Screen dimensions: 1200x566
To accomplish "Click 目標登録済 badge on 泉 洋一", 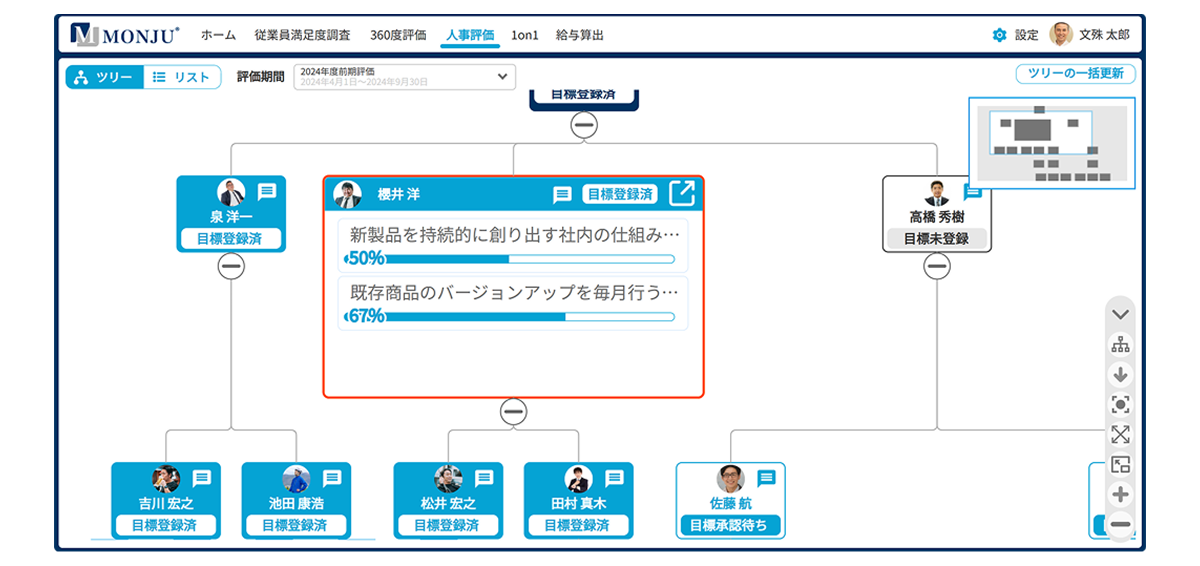I will click(231, 239).
